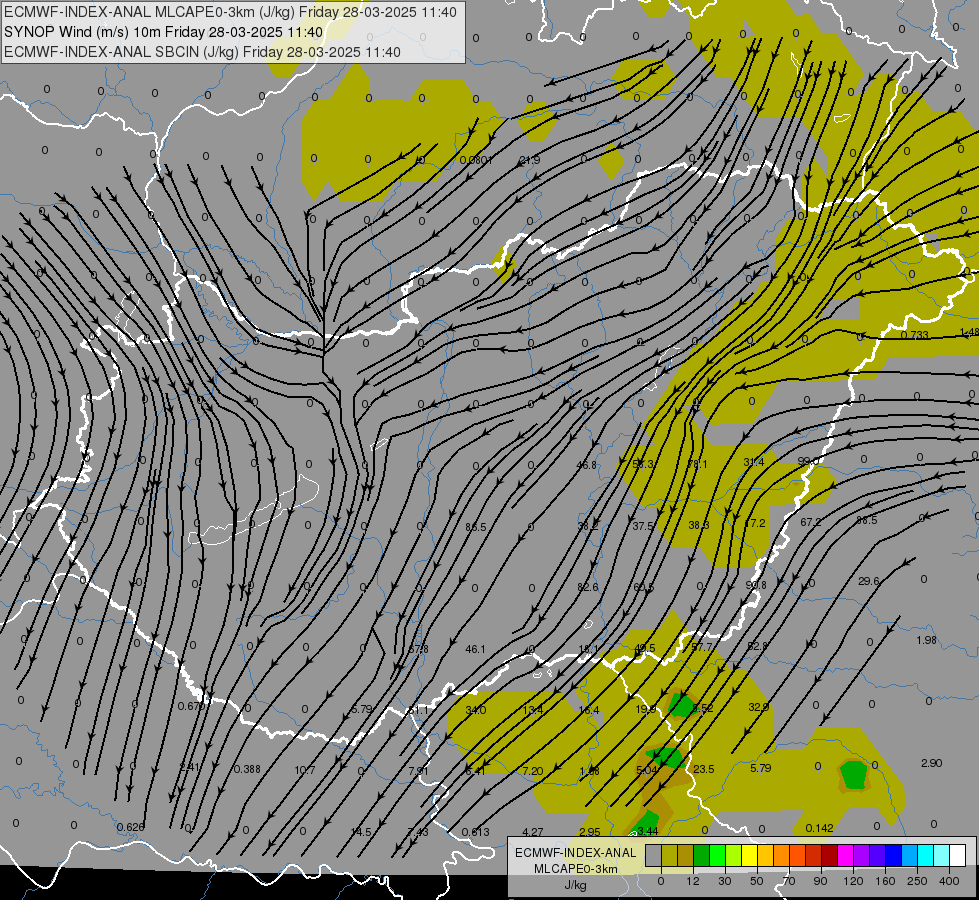979x900 pixels.
Task: Click the 46.8 grid value
Action: (x=587, y=465)
